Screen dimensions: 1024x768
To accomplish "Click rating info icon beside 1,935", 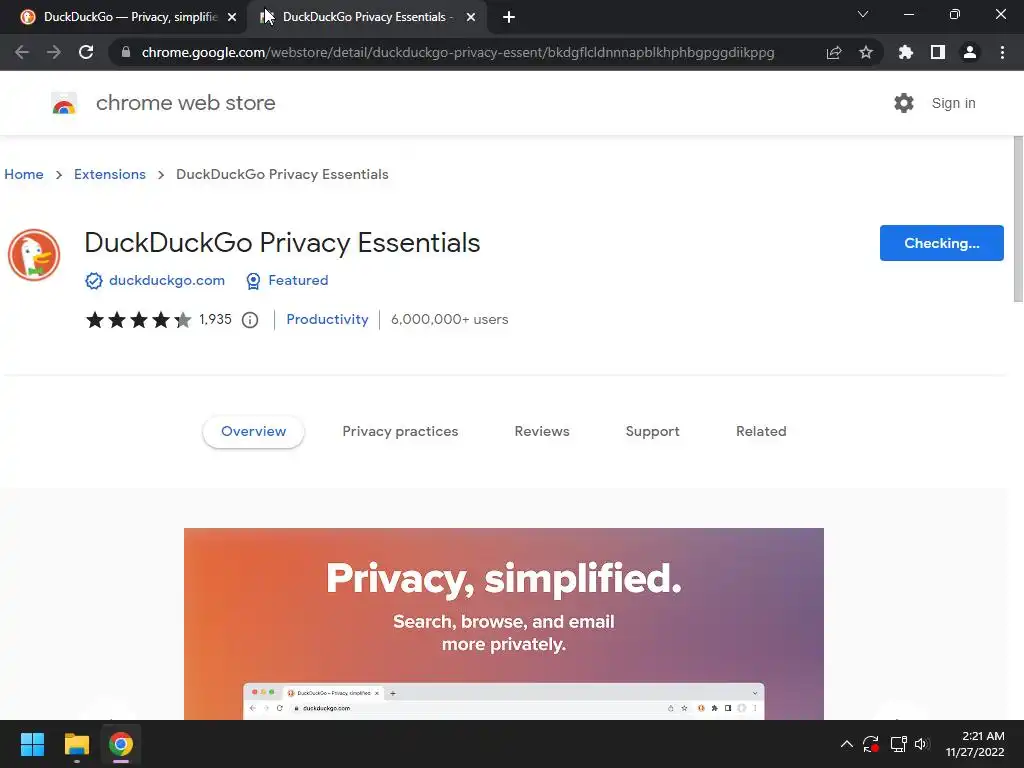I will [x=250, y=320].
